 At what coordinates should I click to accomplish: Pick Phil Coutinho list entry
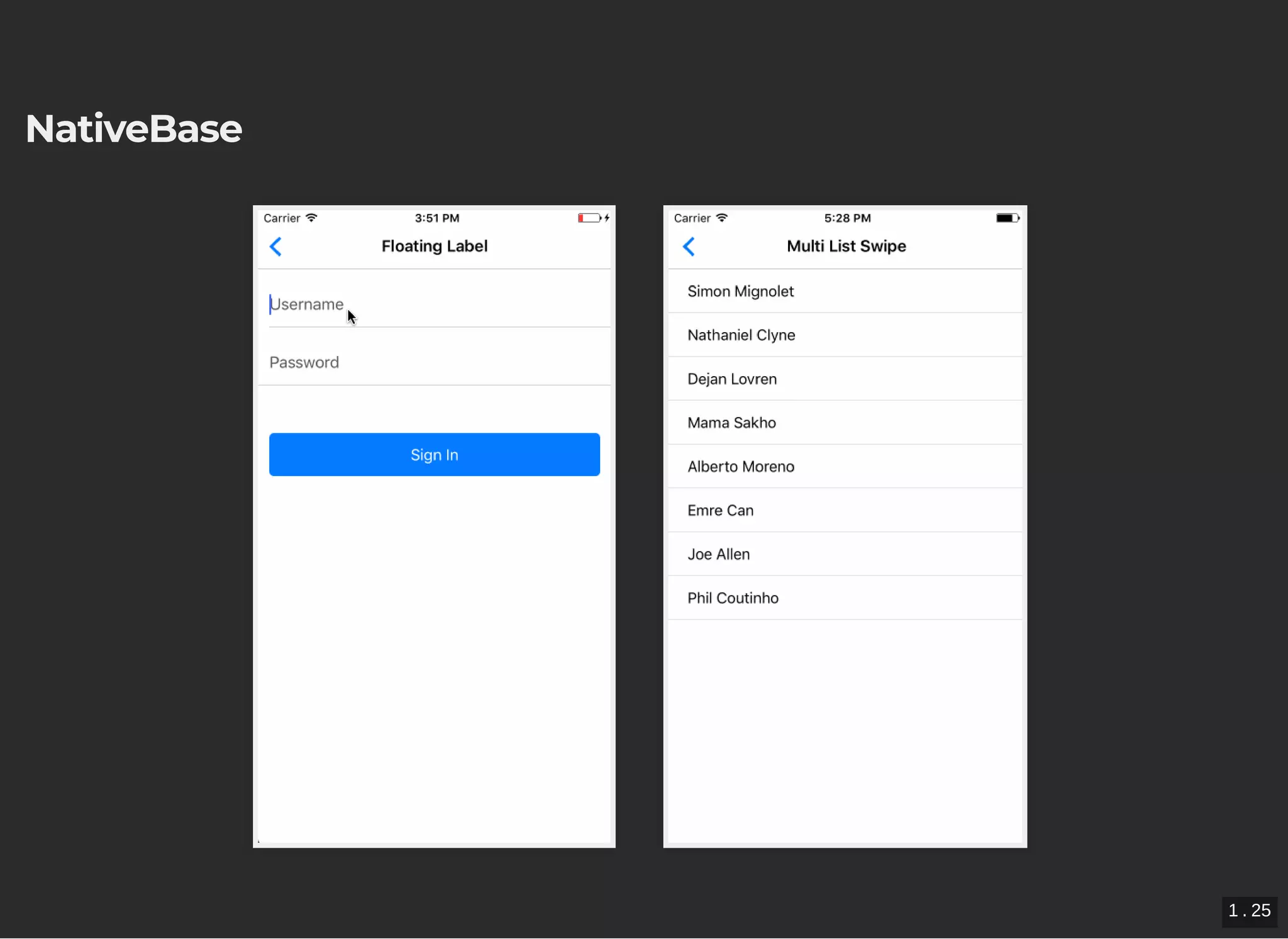coord(845,598)
